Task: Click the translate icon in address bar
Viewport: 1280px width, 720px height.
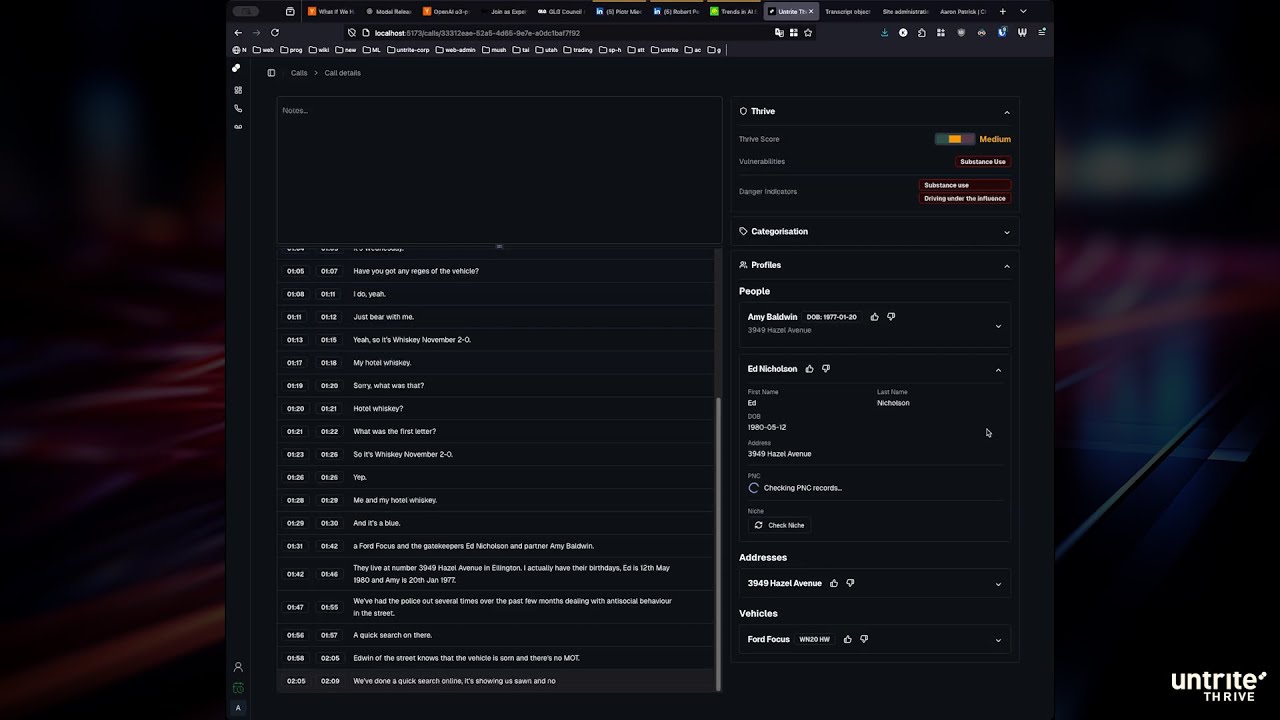Action: pyautogui.click(x=779, y=32)
